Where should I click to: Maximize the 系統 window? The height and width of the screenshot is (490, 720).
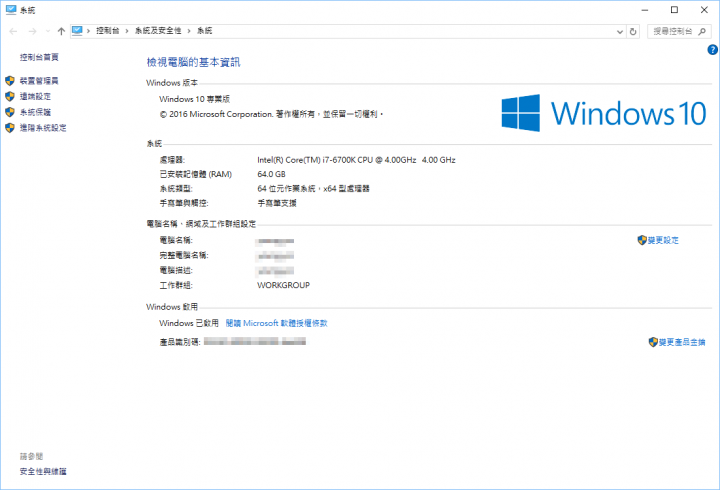click(674, 10)
